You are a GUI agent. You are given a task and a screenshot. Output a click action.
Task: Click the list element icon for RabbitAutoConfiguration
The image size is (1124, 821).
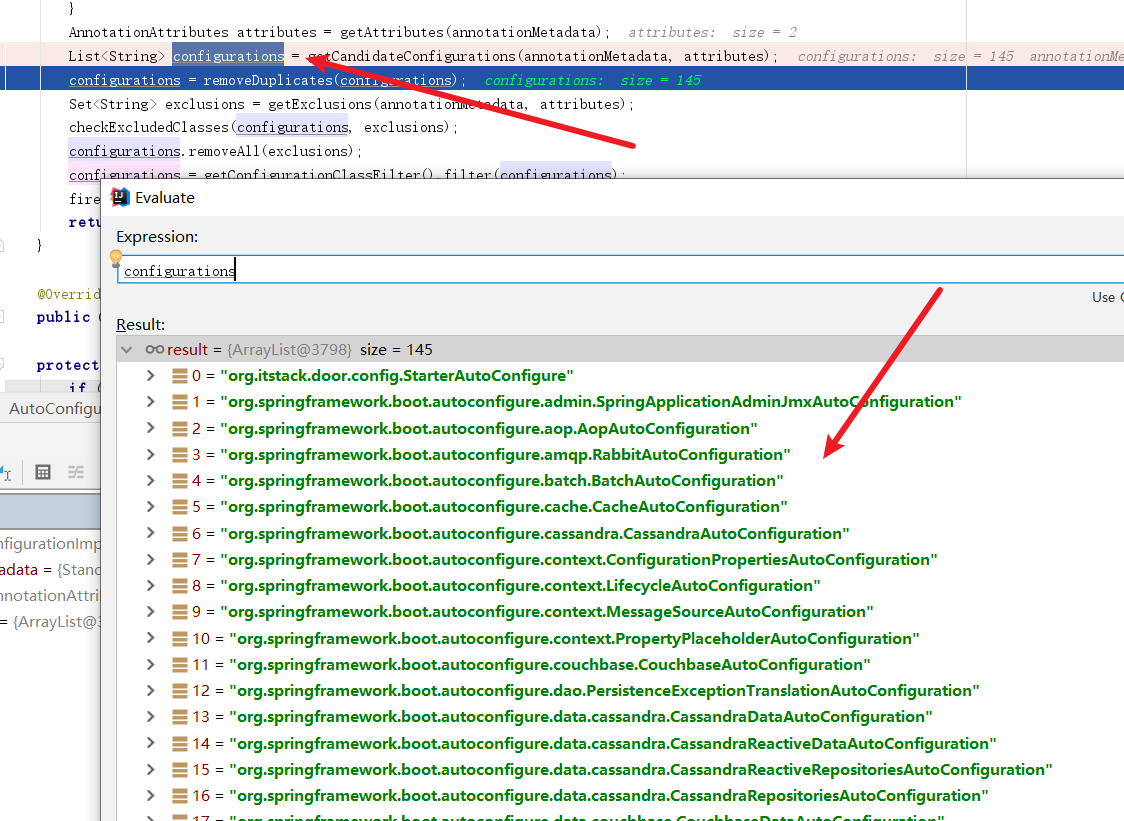tap(180, 455)
